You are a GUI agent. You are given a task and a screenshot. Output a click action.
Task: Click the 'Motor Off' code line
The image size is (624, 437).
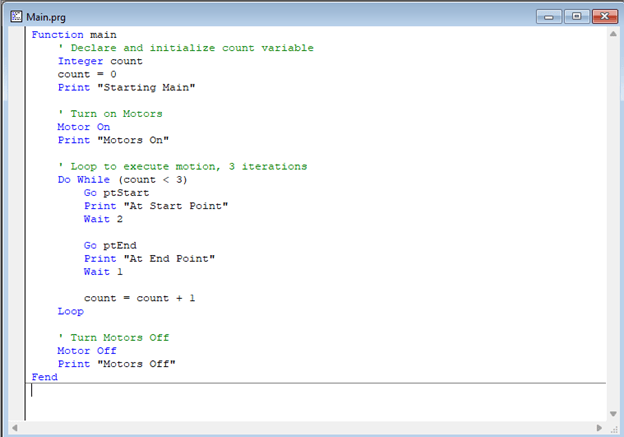pyautogui.click(x=87, y=351)
